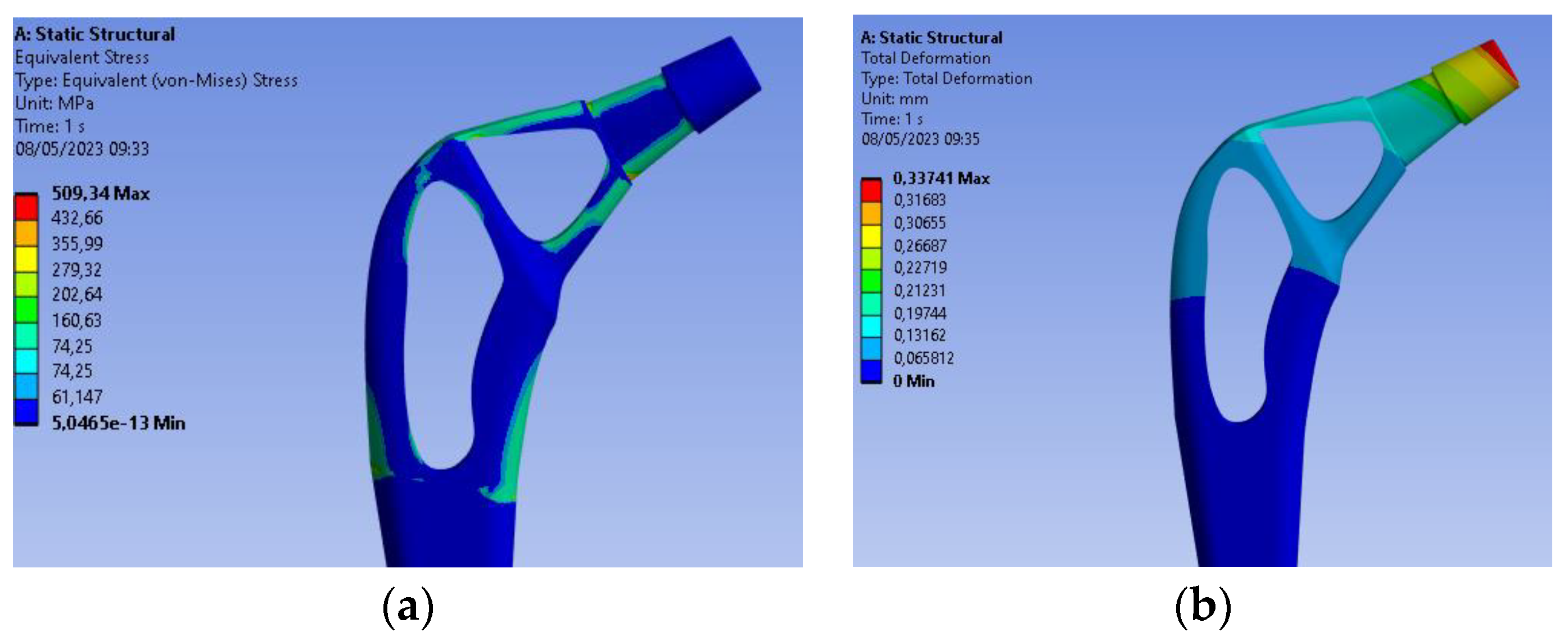
Task: Click the 509,34 Max stress label
Action: point(101,193)
